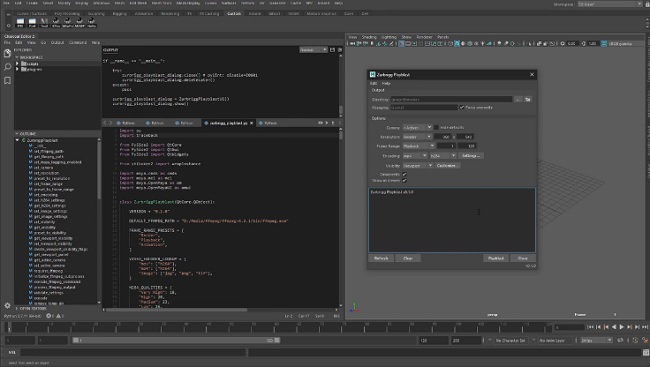Viewport: 650px width, 367px height.
Task: Open the Help menu in Playblast dialog
Action: (x=386, y=83)
